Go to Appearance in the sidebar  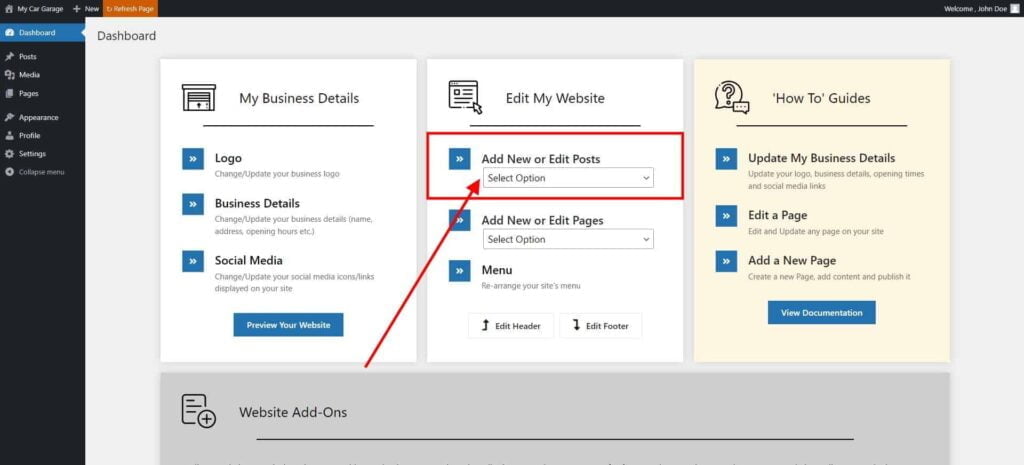(x=38, y=117)
